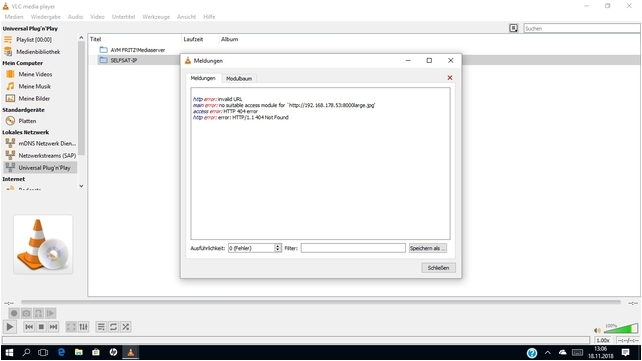Skip to next track button
This screenshot has height=361, width=642.
53,327
